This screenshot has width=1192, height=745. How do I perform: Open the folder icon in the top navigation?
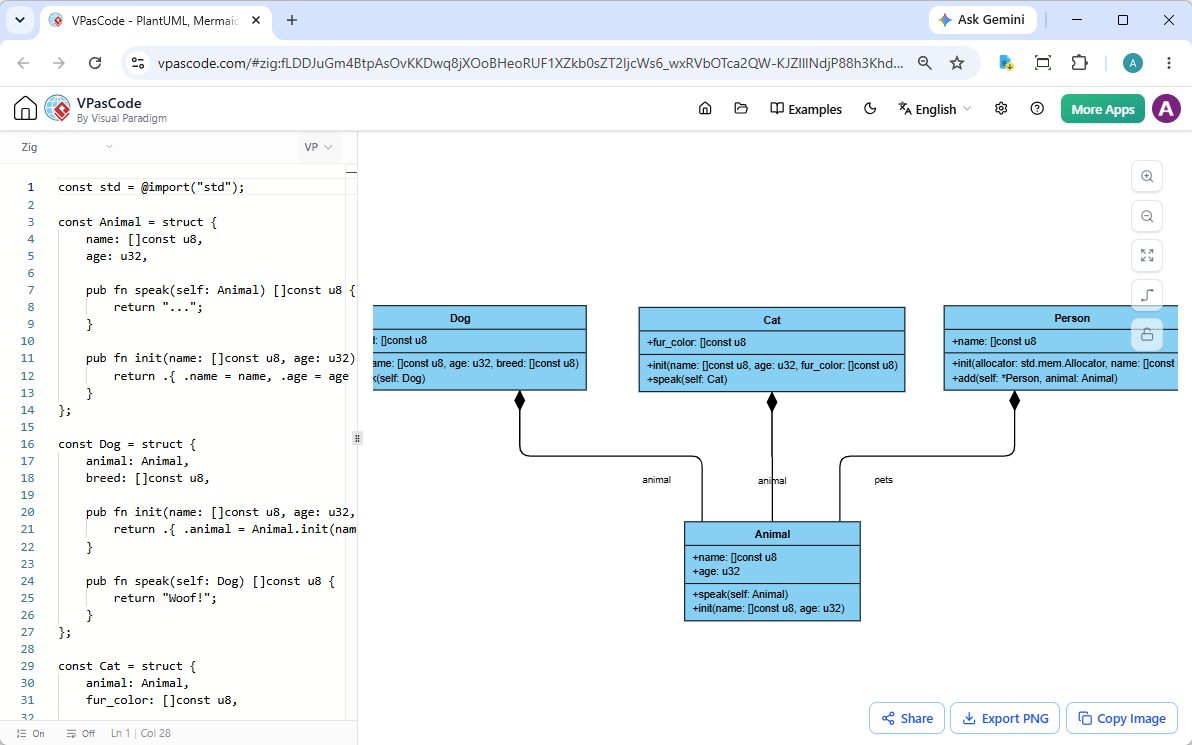(740, 109)
